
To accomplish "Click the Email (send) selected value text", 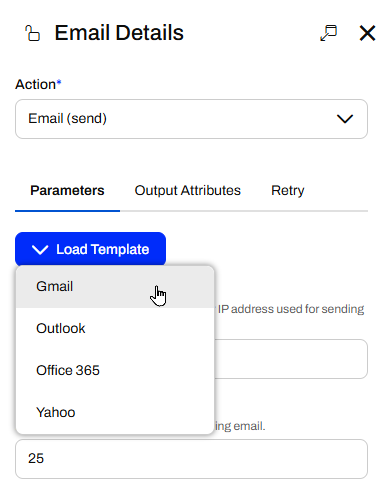I will pyautogui.click(x=67, y=119).
